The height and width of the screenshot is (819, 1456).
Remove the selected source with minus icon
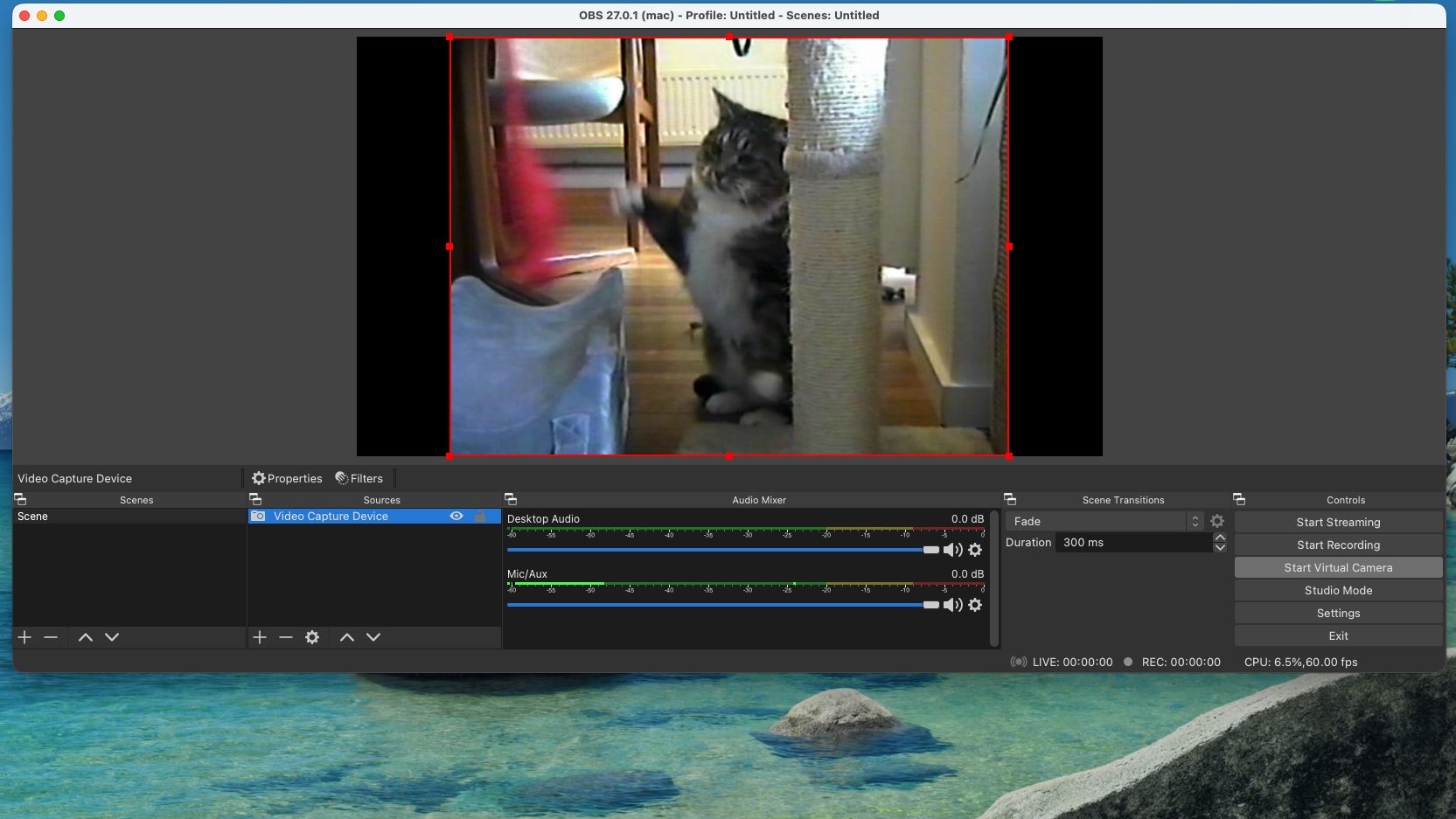coord(286,637)
